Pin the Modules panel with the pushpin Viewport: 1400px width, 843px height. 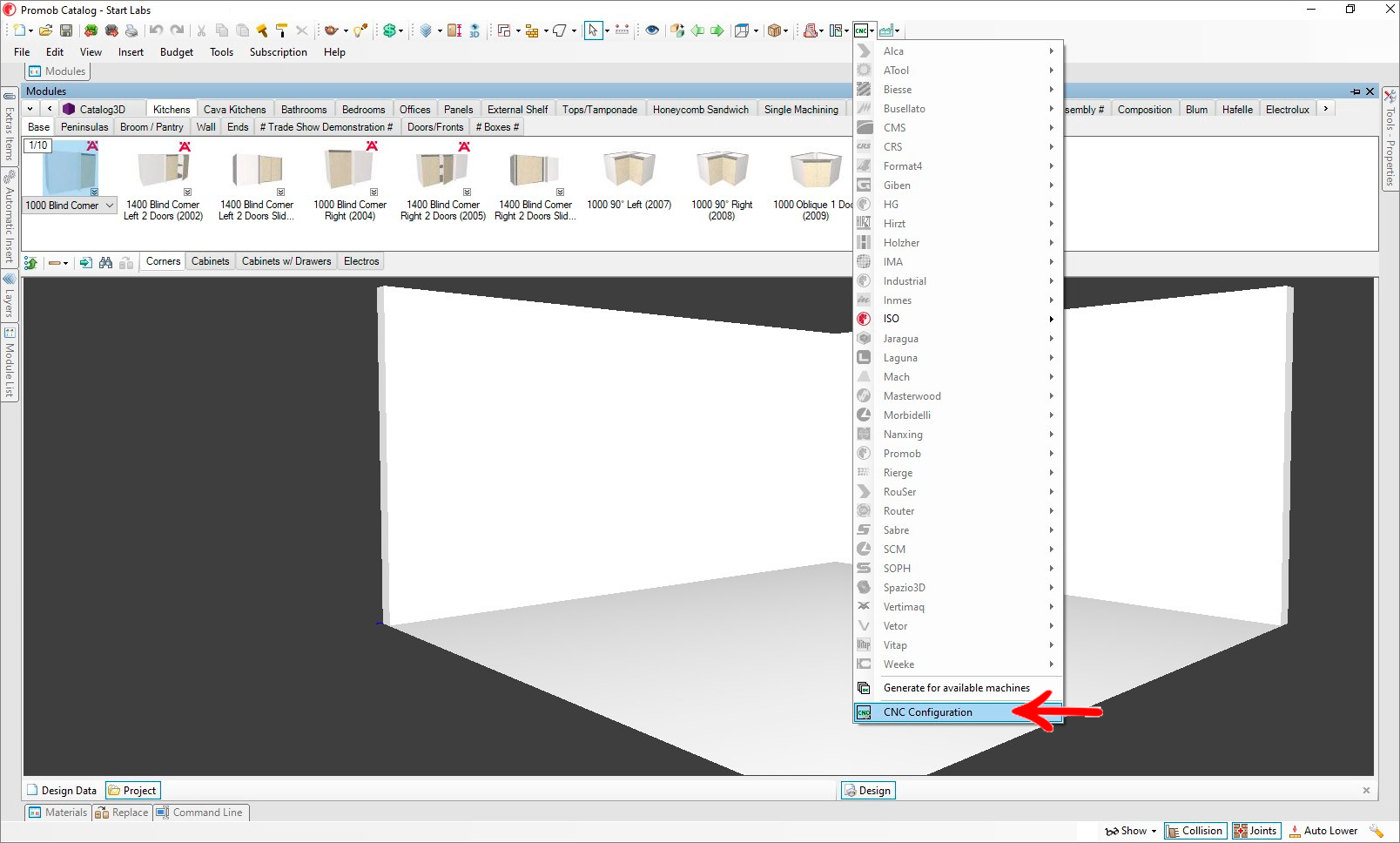pyautogui.click(x=1356, y=91)
